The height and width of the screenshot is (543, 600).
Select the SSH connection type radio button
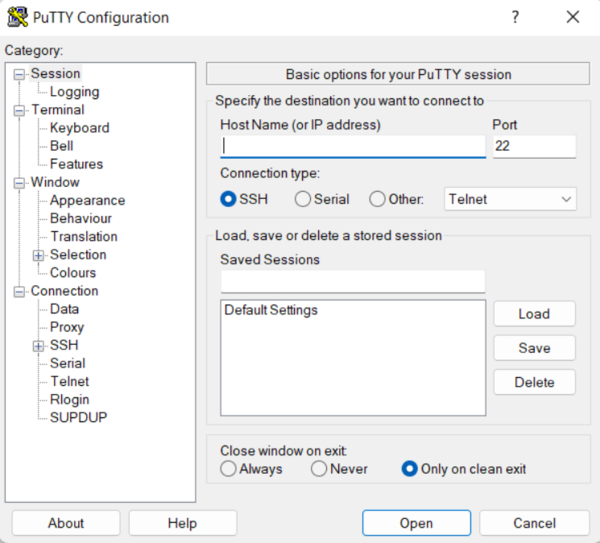pyautogui.click(x=229, y=199)
